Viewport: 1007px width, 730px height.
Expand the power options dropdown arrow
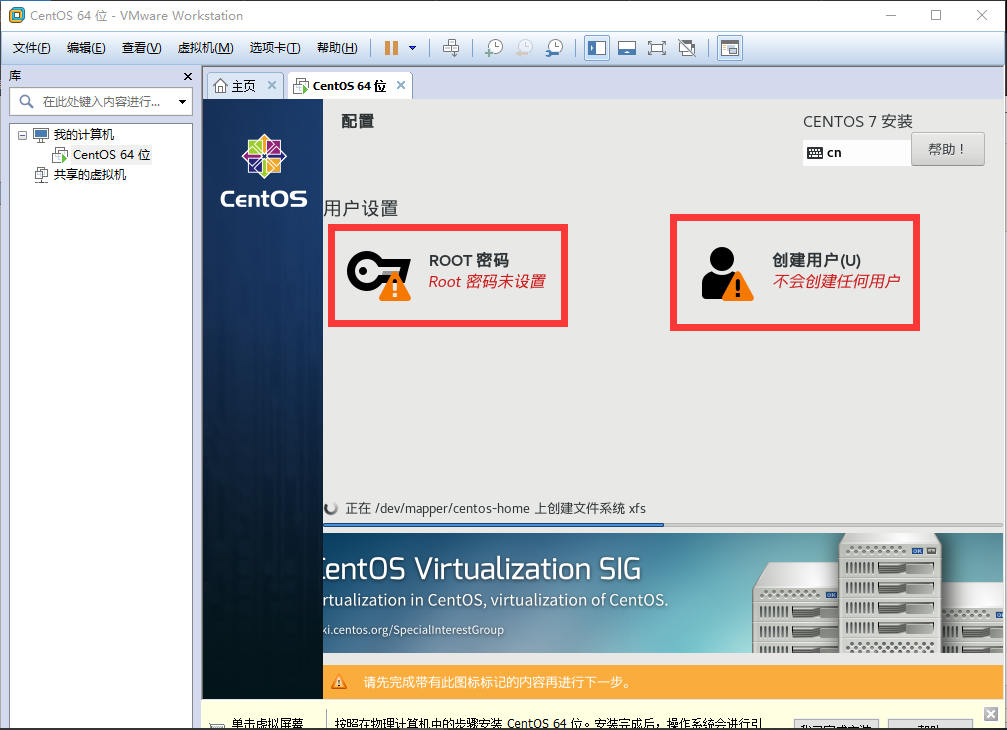coord(412,48)
